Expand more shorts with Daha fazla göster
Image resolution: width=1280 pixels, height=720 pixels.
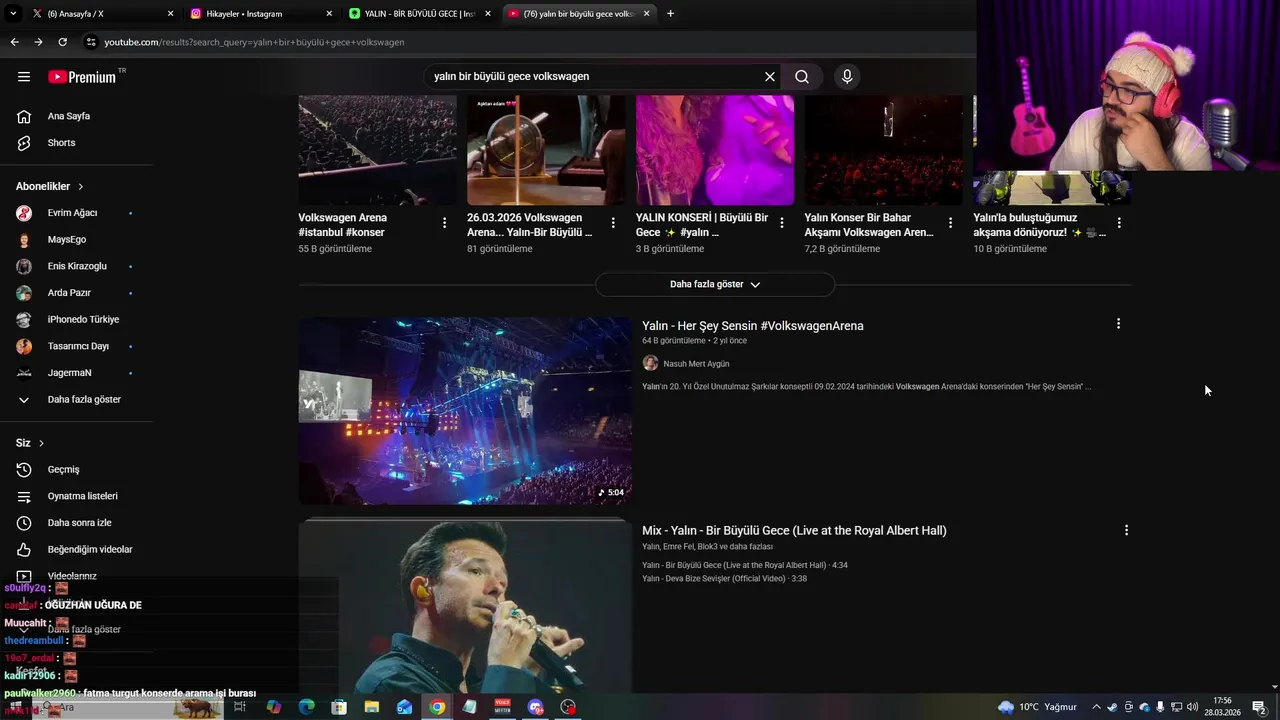(x=715, y=284)
